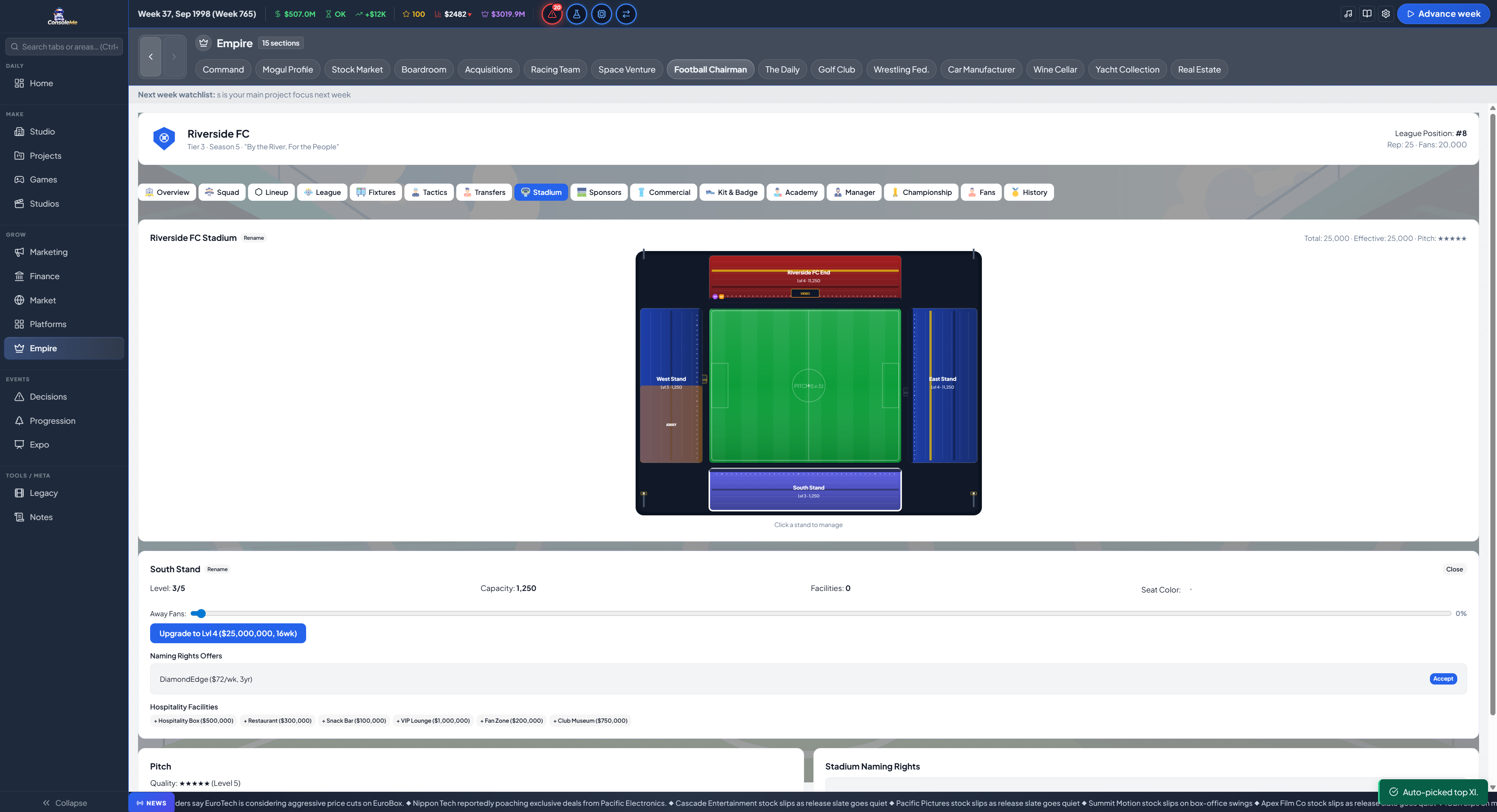Image resolution: width=1497 pixels, height=812 pixels.
Task: Open the Space Venture section
Action: tap(627, 70)
